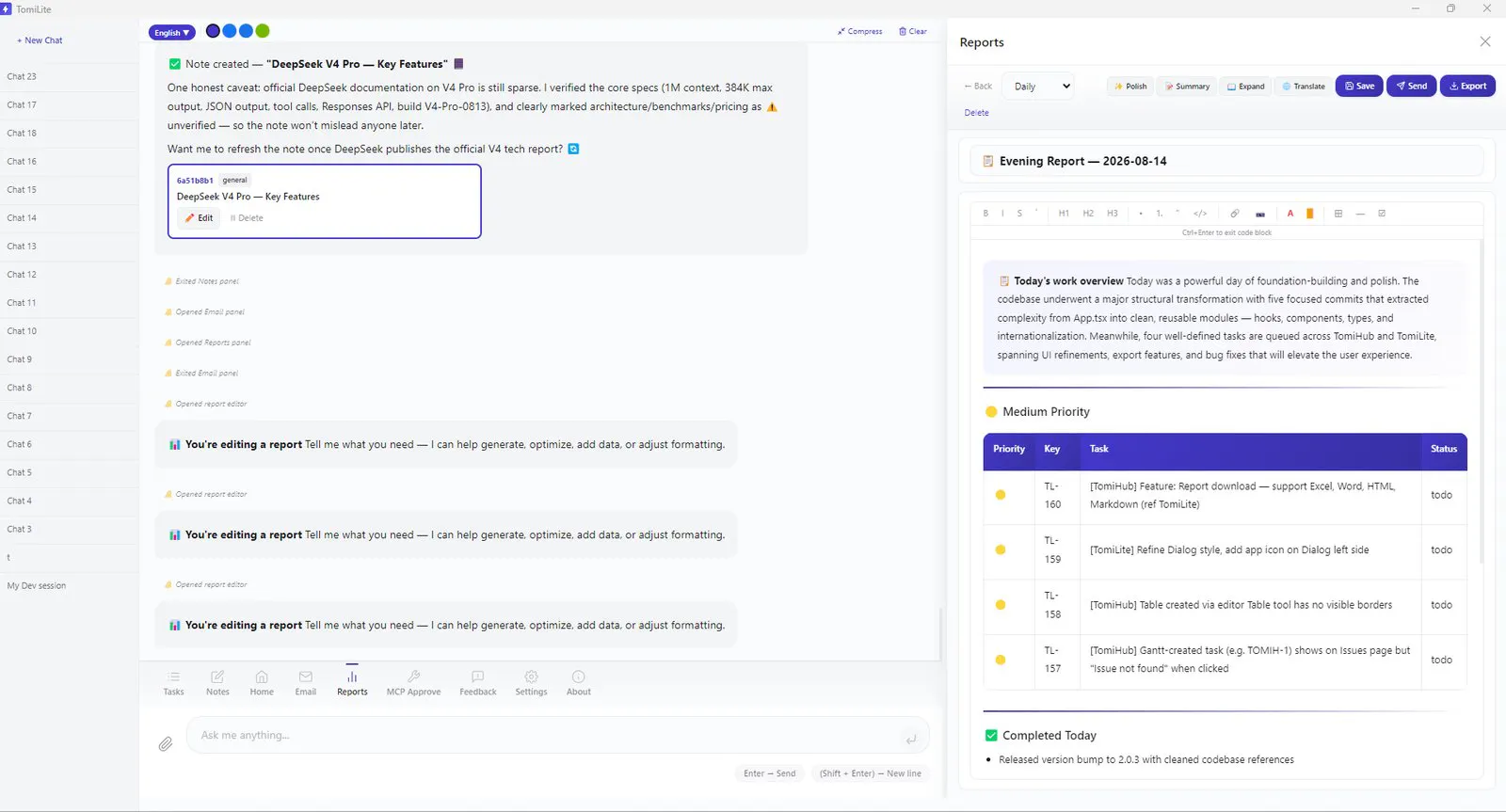
Task: Open the Feedback panel
Action: 478,683
